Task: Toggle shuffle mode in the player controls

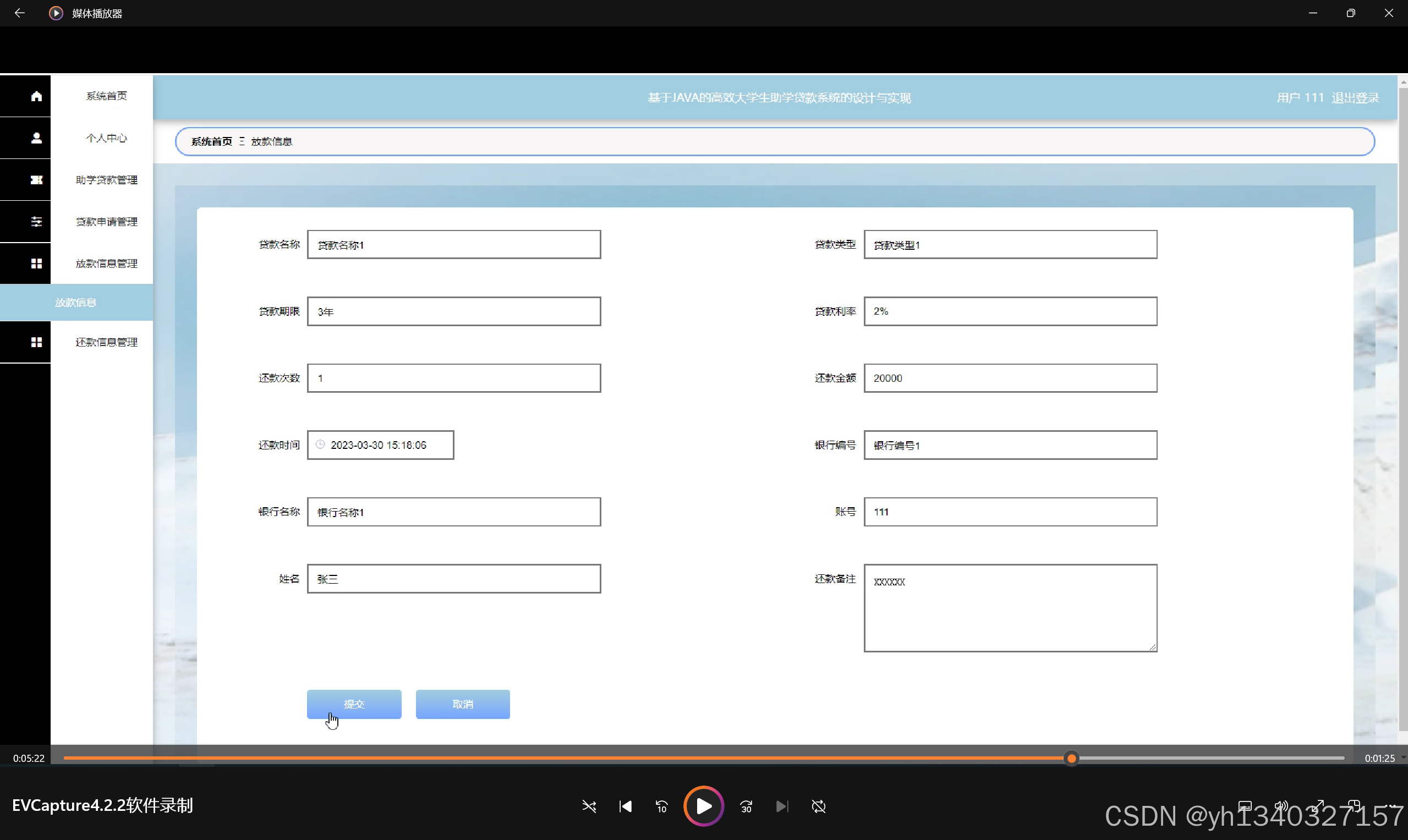Action: (589, 806)
